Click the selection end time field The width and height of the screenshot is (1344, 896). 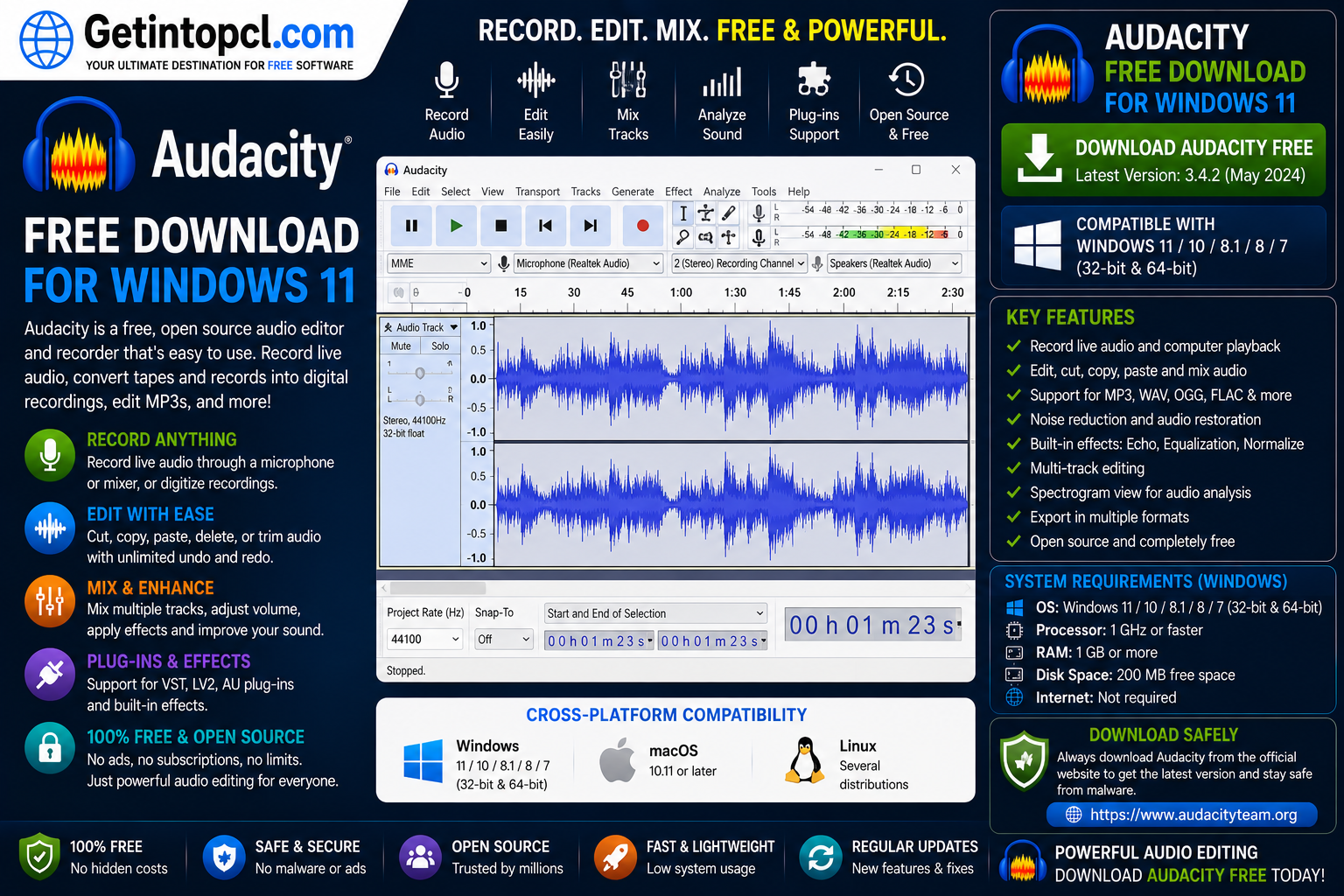click(712, 641)
